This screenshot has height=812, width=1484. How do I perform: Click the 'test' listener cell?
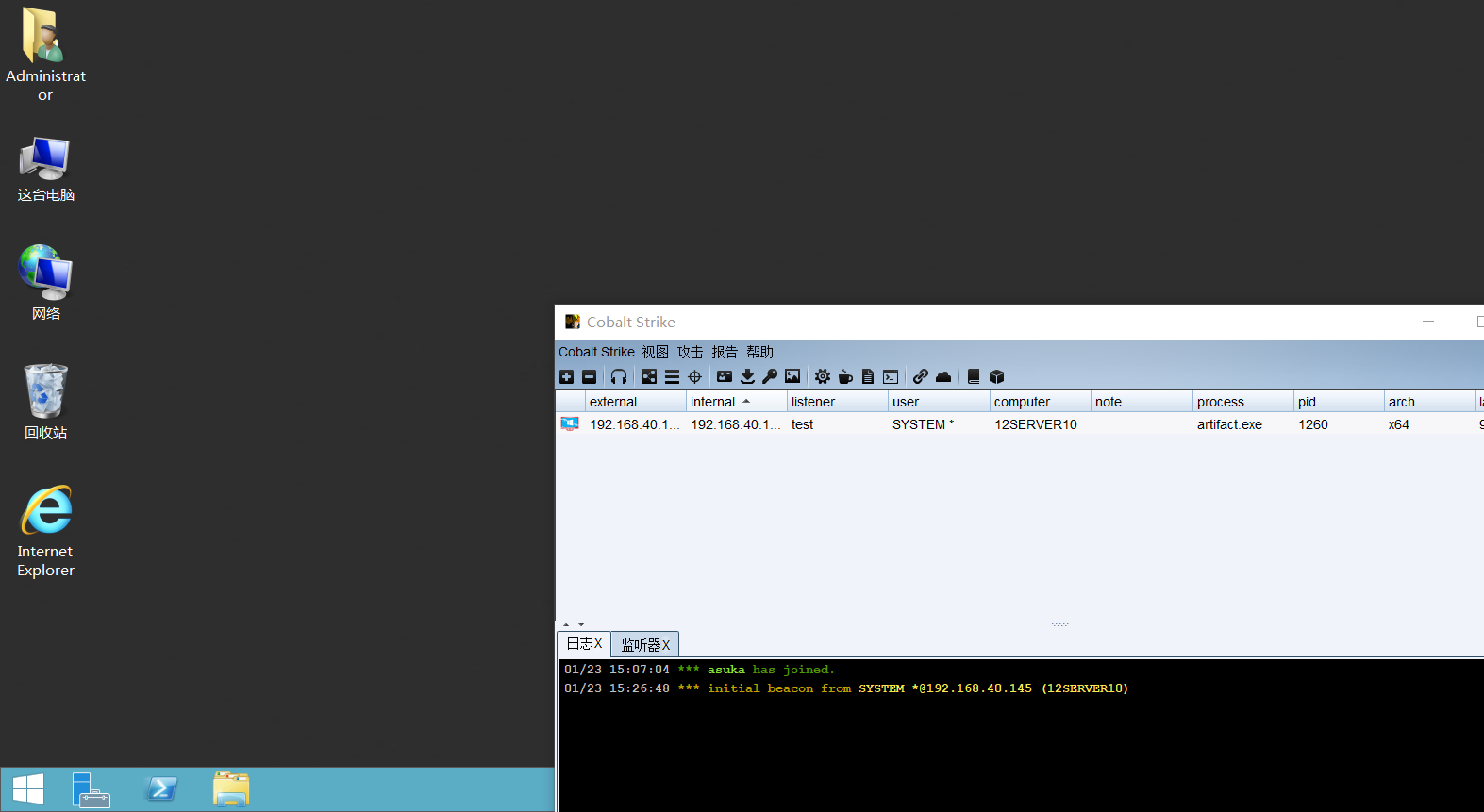[837, 424]
